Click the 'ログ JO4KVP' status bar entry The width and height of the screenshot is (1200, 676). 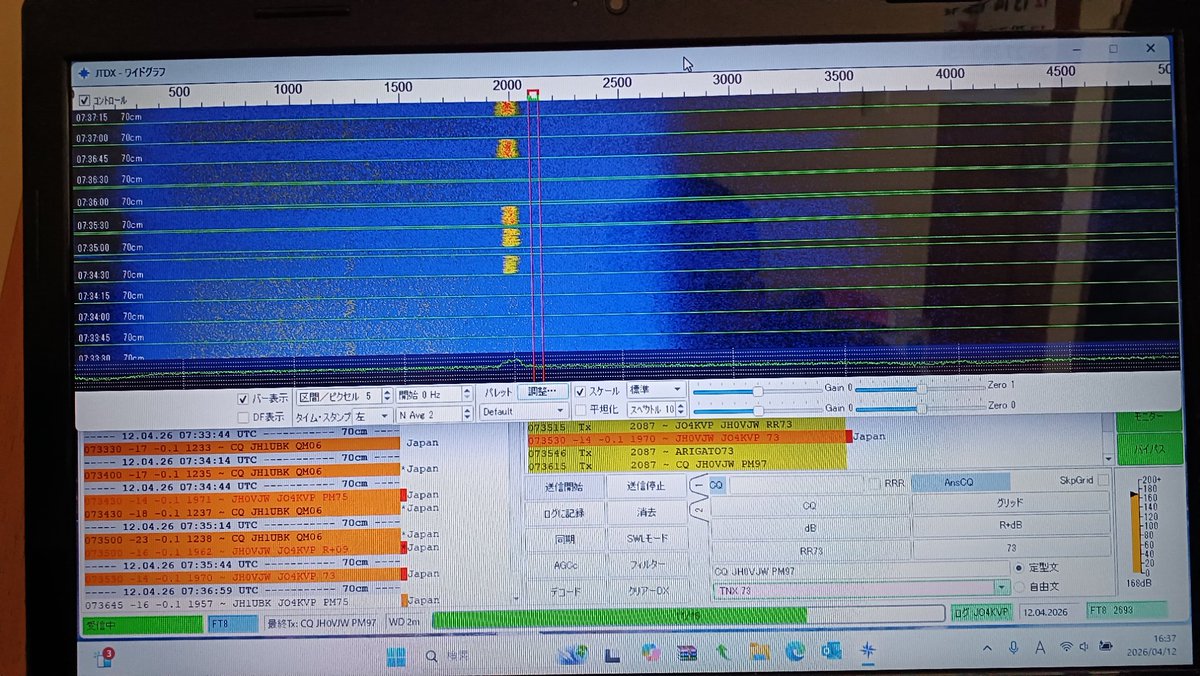point(980,612)
